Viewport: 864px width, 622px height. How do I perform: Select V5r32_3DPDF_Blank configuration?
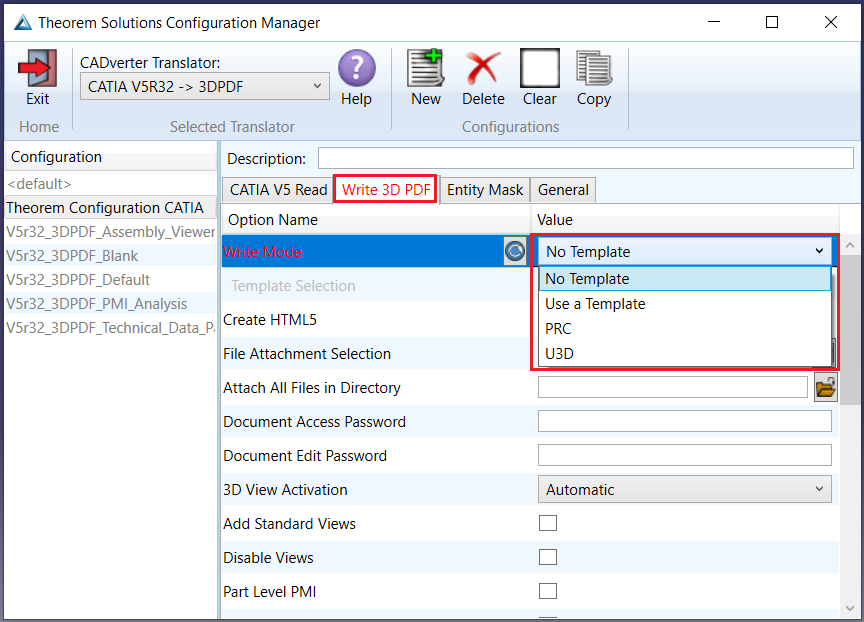[110, 256]
